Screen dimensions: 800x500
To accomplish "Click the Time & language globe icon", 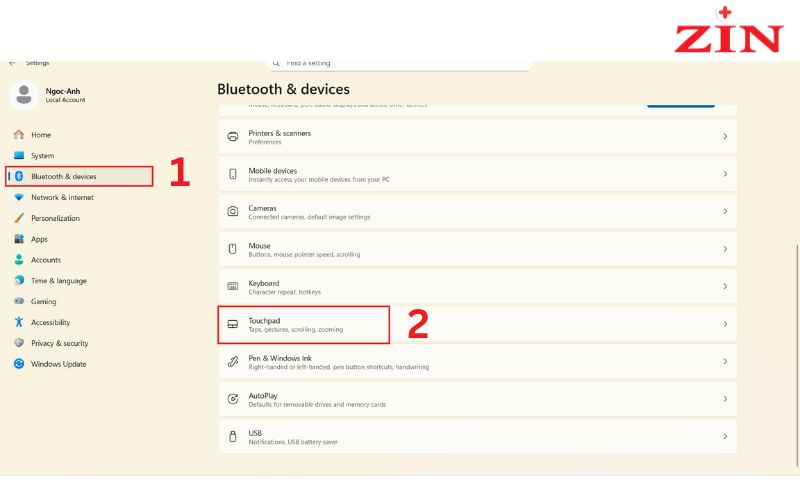I will 19,280.
